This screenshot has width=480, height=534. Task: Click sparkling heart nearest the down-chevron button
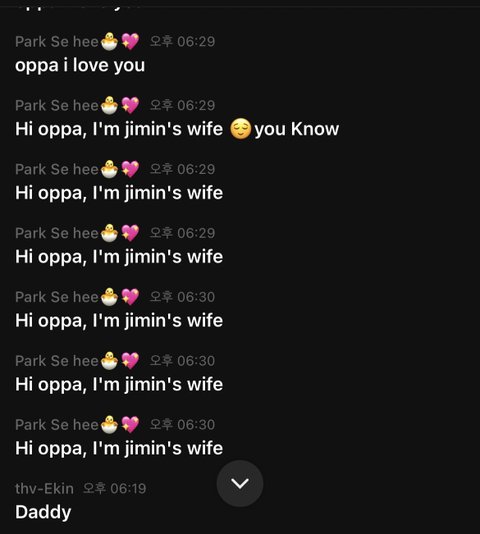(x=130, y=425)
